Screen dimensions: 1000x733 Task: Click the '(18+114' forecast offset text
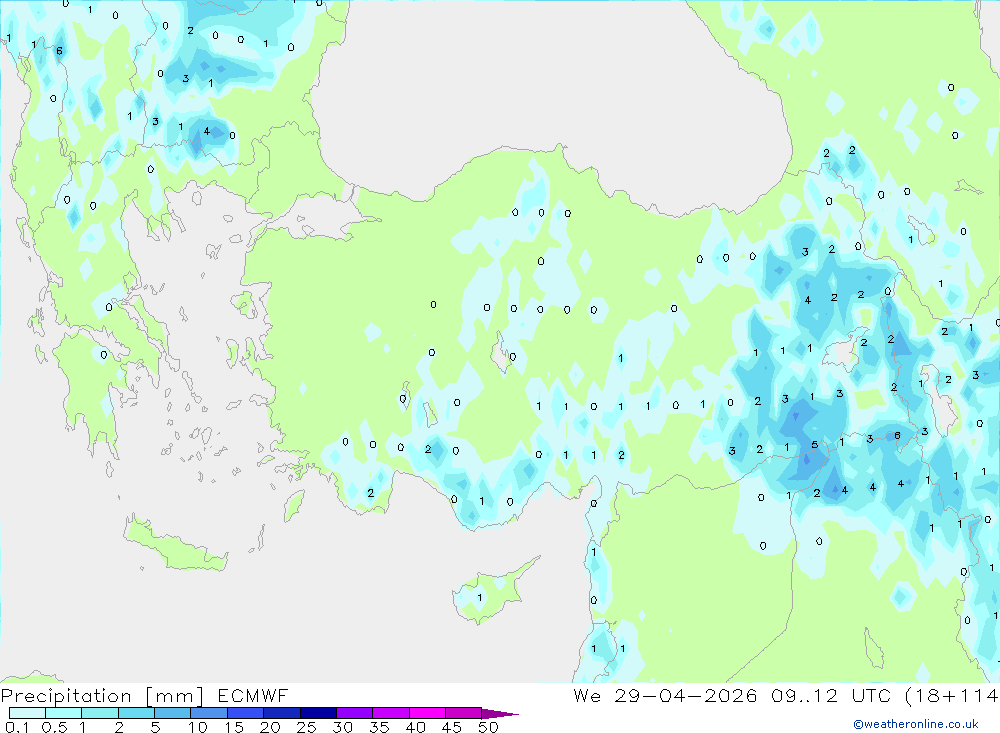point(952,695)
